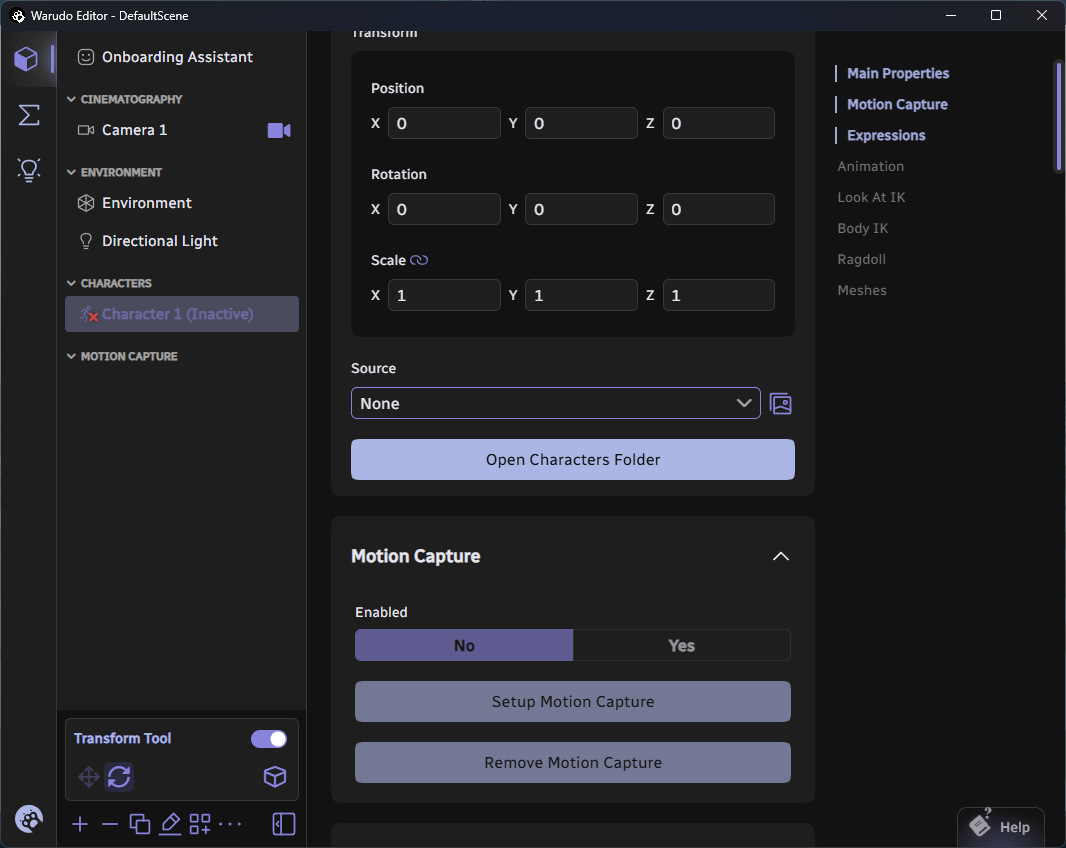
Task: Click the Position Y input field
Action: coord(581,123)
